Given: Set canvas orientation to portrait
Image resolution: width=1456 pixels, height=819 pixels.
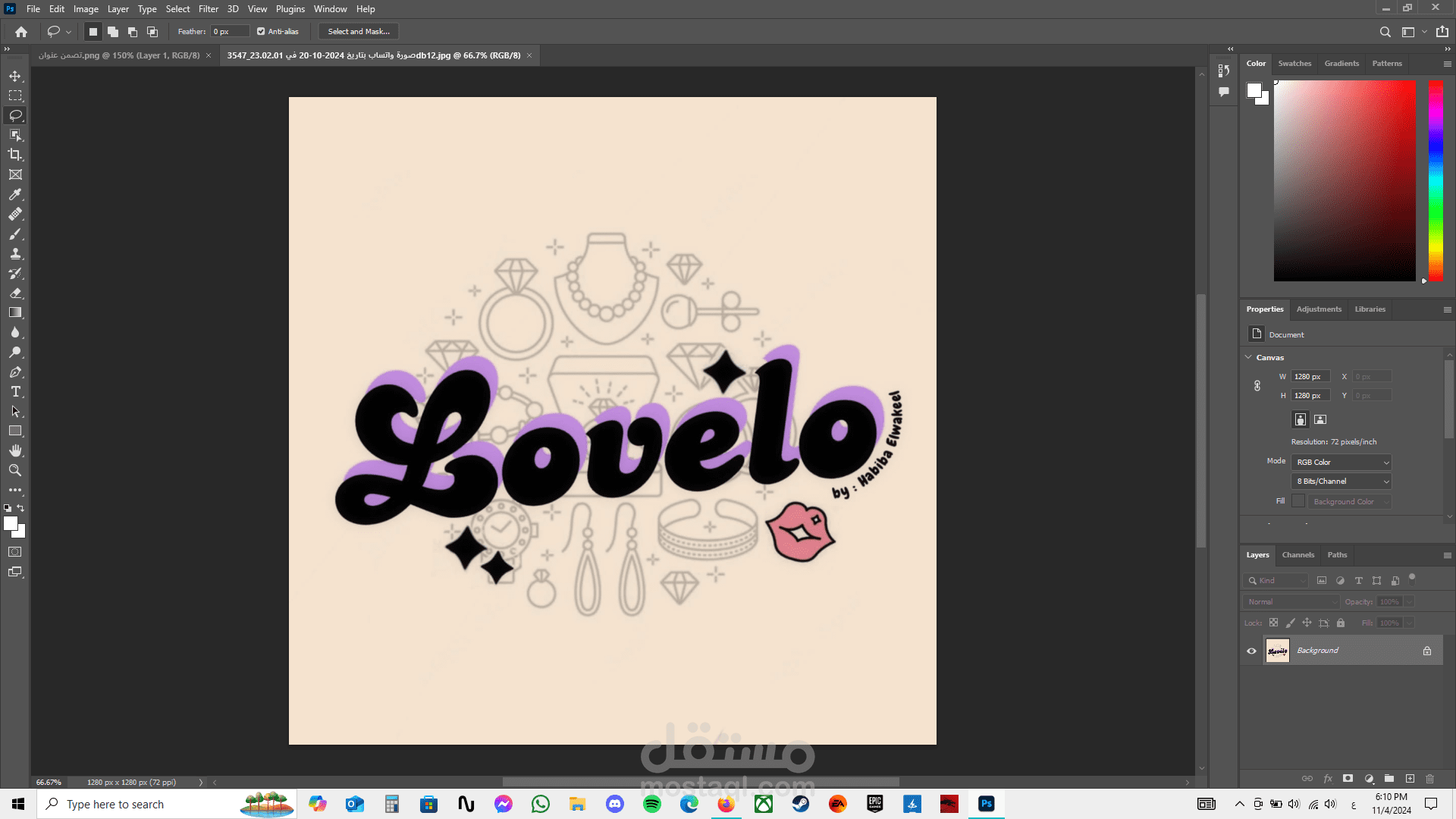Looking at the screenshot, I should point(1301,419).
